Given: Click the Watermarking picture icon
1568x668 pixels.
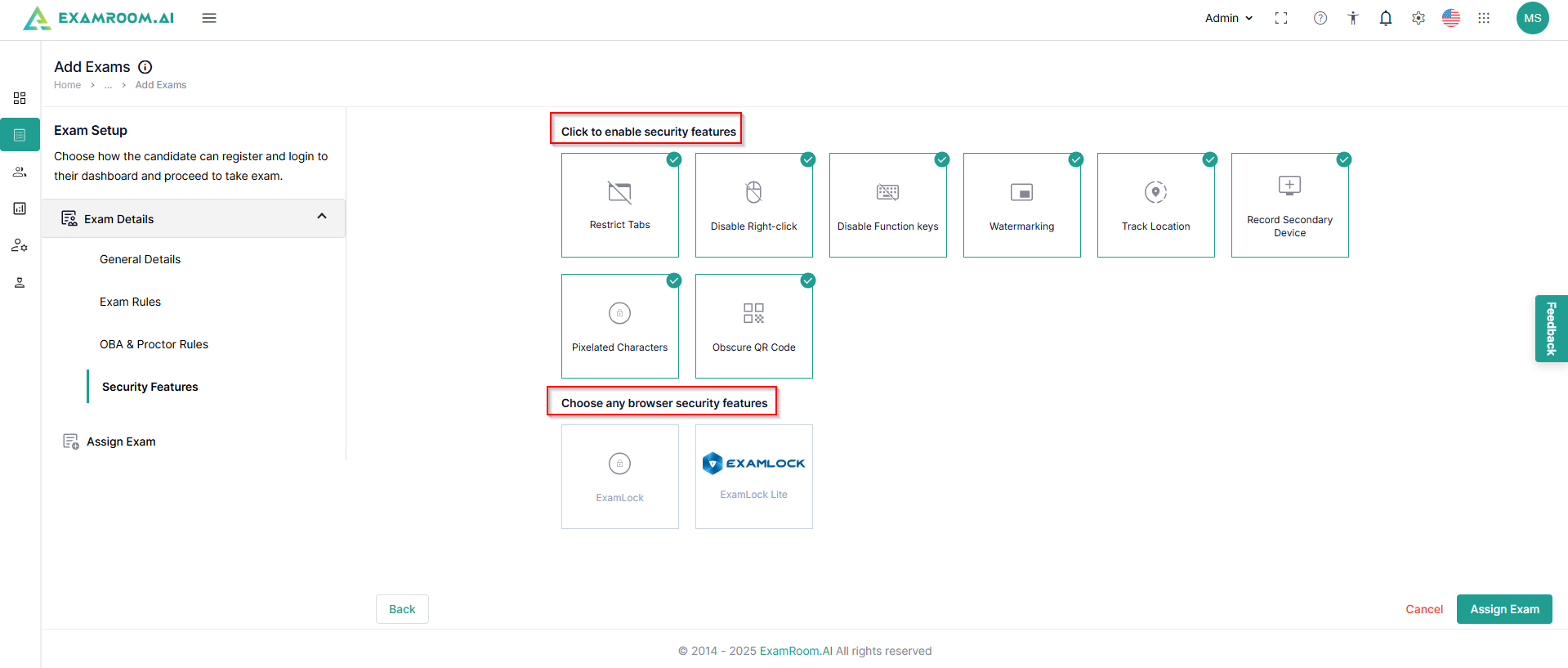Looking at the screenshot, I should [x=1022, y=192].
